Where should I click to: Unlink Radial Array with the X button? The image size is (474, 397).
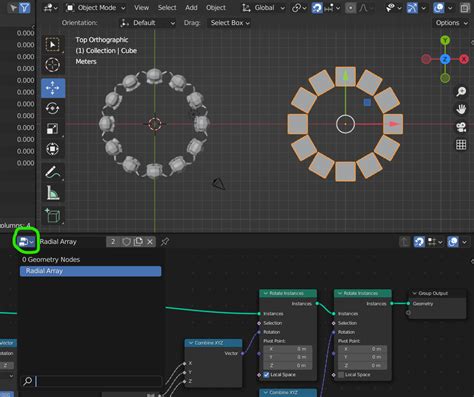150,242
